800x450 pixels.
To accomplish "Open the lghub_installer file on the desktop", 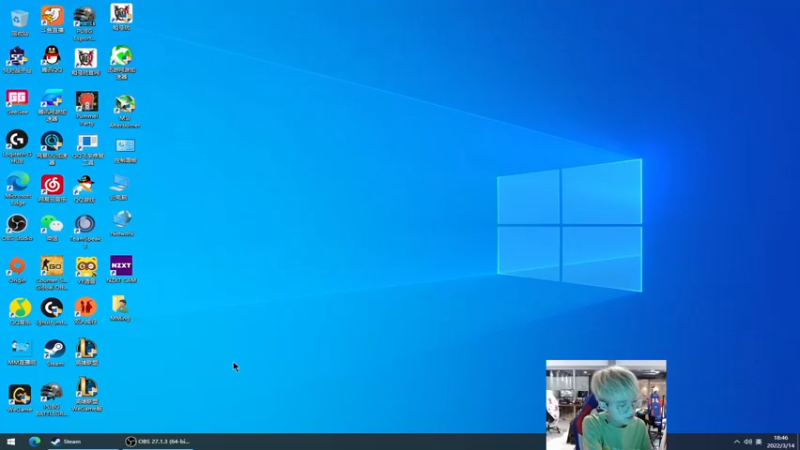I will pyautogui.click(x=52, y=312).
